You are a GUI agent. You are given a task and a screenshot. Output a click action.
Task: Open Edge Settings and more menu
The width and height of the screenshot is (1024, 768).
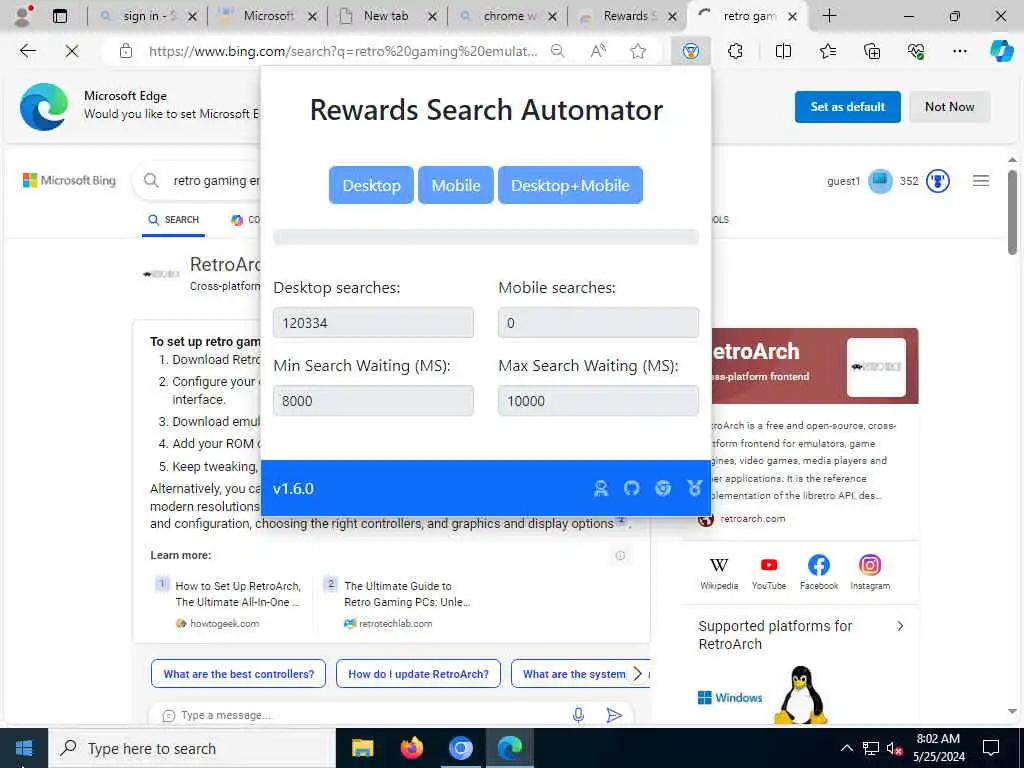tap(959, 51)
